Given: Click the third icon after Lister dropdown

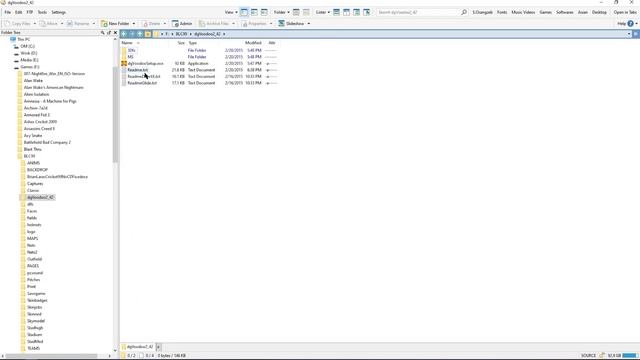Looking at the screenshot, I should 356,12.
